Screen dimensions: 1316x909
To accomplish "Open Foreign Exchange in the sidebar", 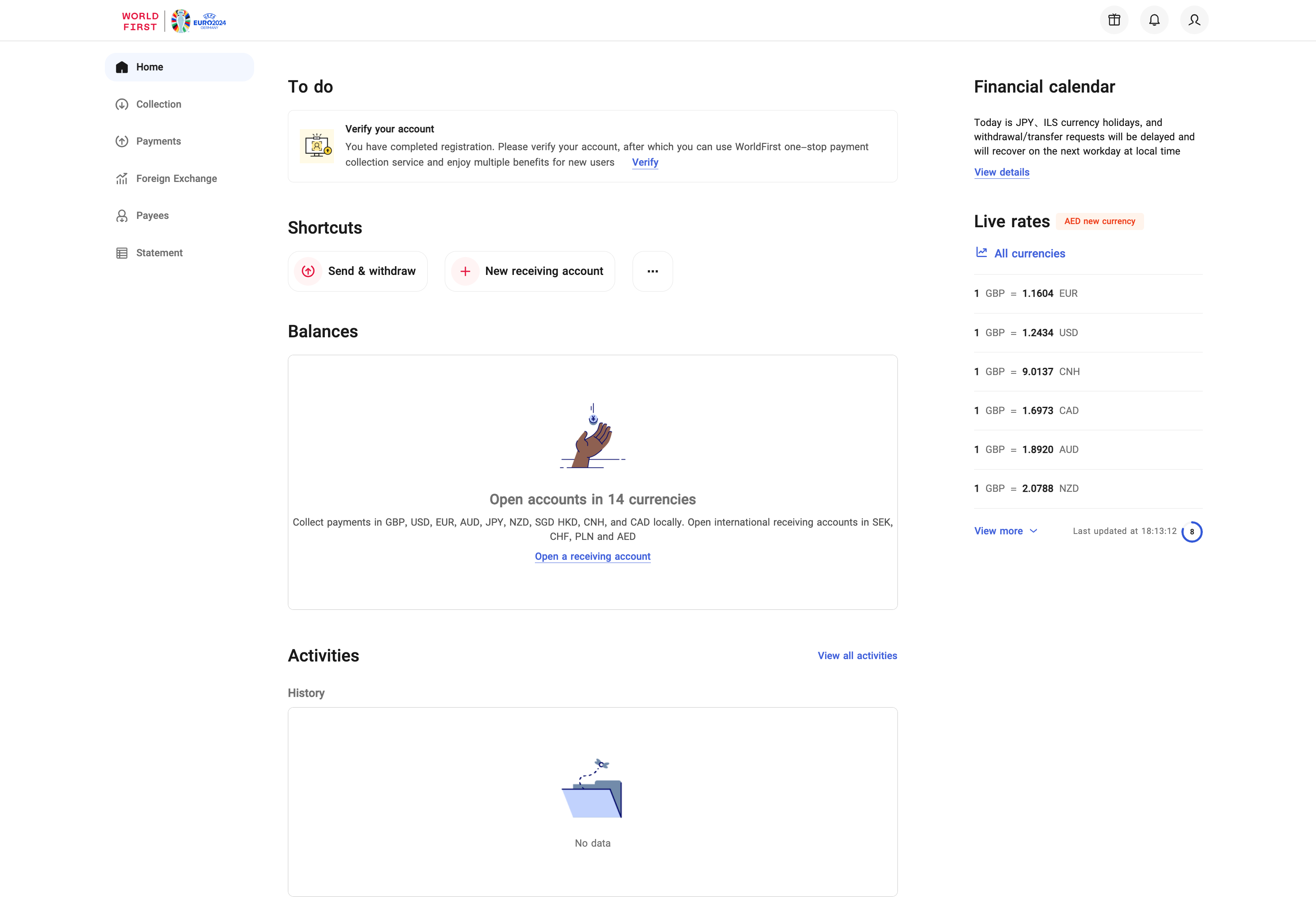I will pos(176,179).
